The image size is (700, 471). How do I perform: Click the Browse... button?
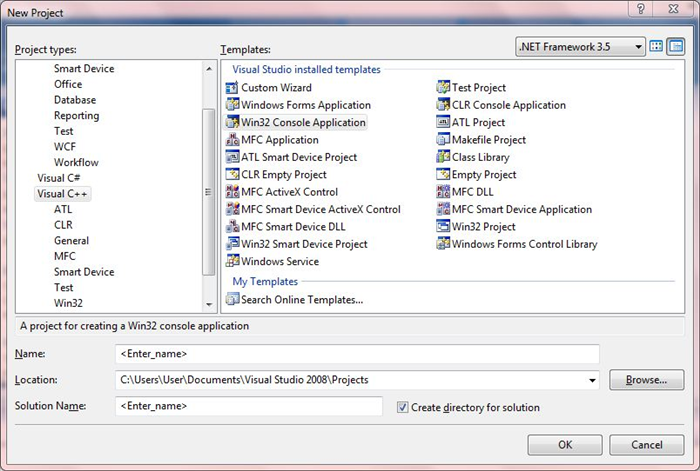[x=646, y=380]
